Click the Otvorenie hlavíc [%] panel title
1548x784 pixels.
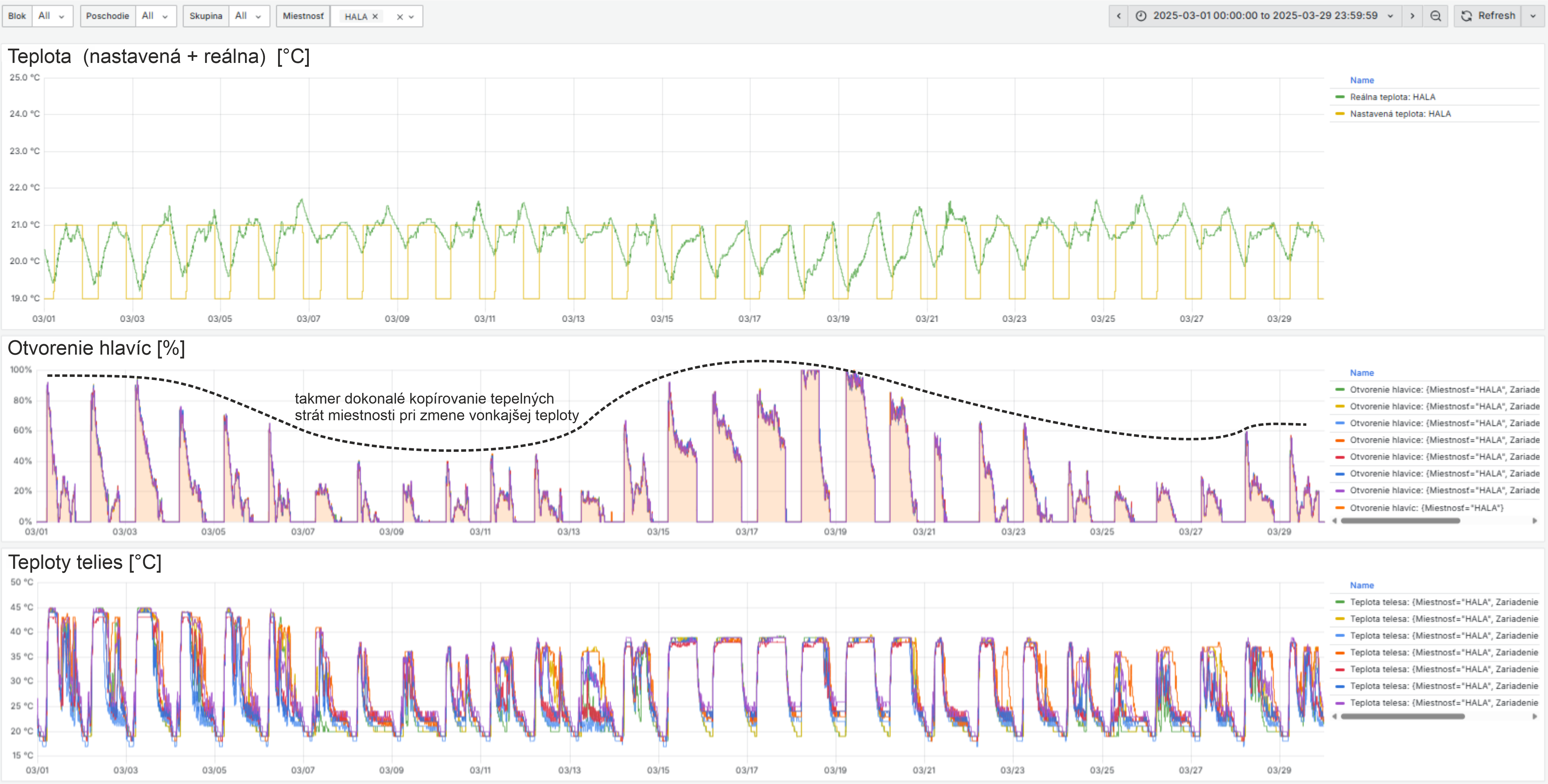(x=96, y=348)
